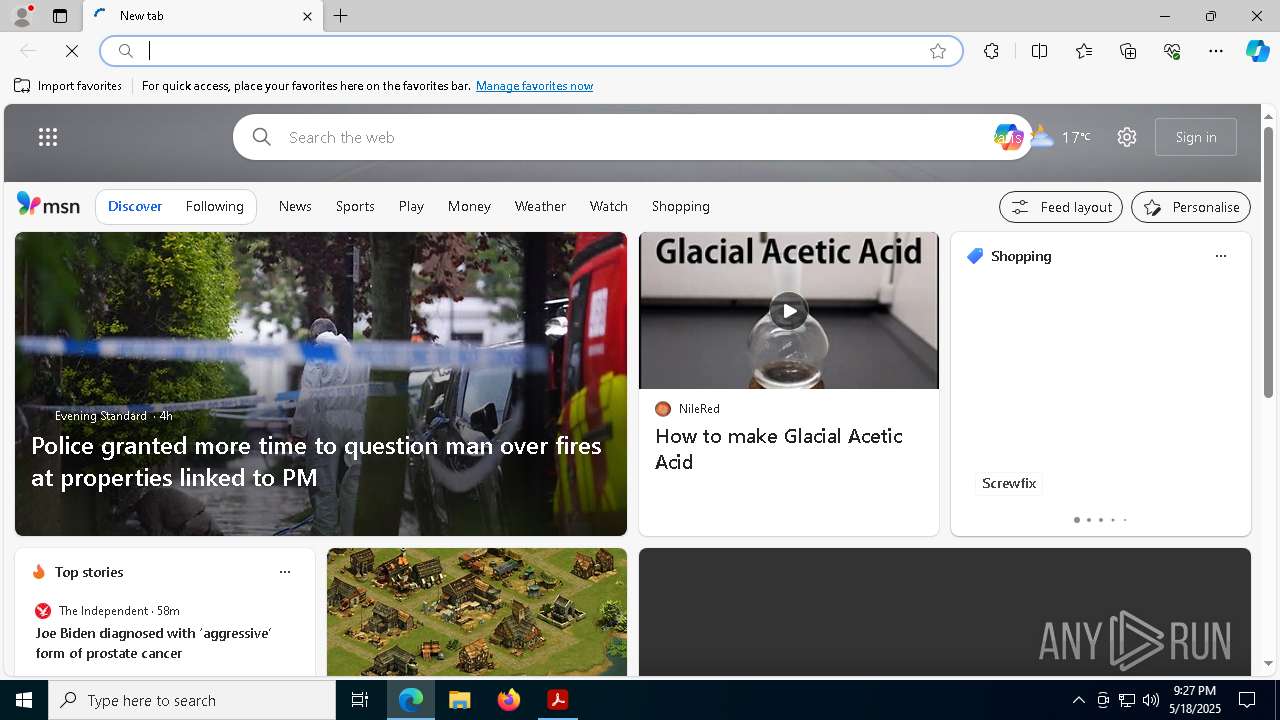The width and height of the screenshot is (1280, 720).
Task: Go to the msn logo home
Action: click(x=48, y=205)
